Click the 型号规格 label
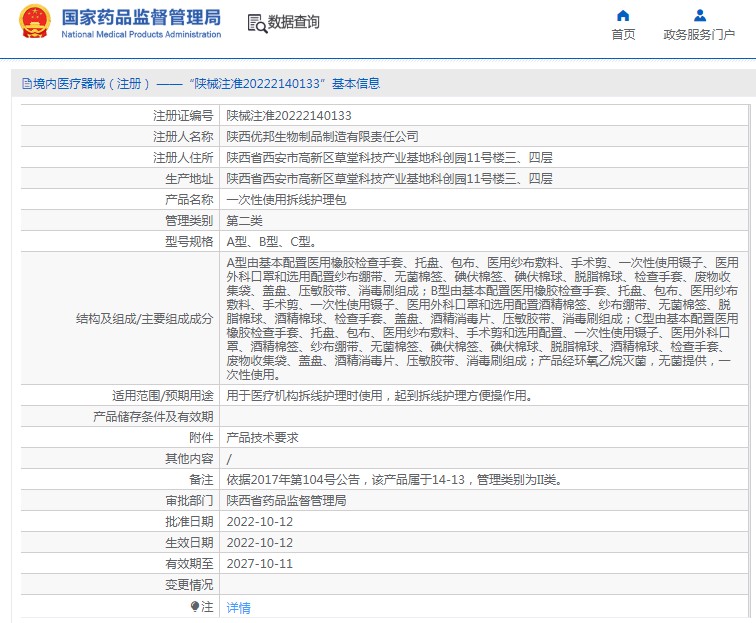 coord(189,242)
